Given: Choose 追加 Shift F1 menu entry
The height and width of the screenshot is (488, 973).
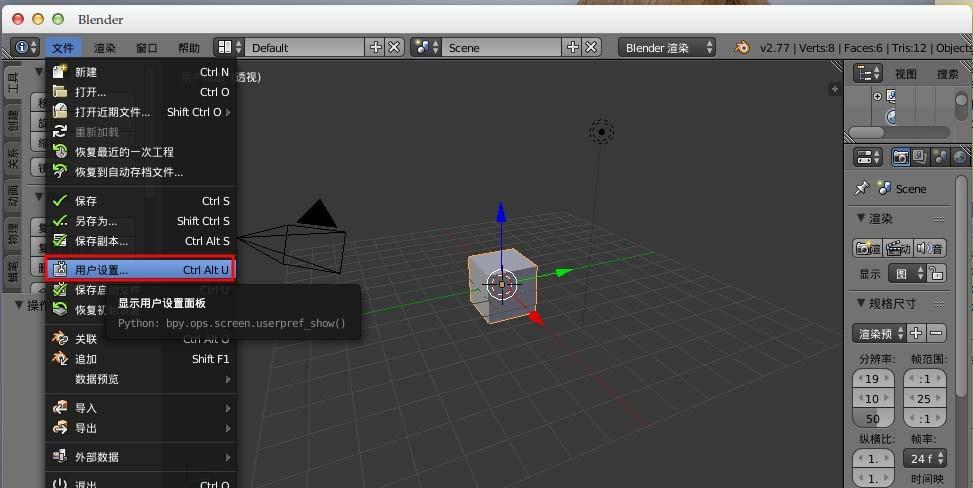Looking at the screenshot, I should (141, 359).
